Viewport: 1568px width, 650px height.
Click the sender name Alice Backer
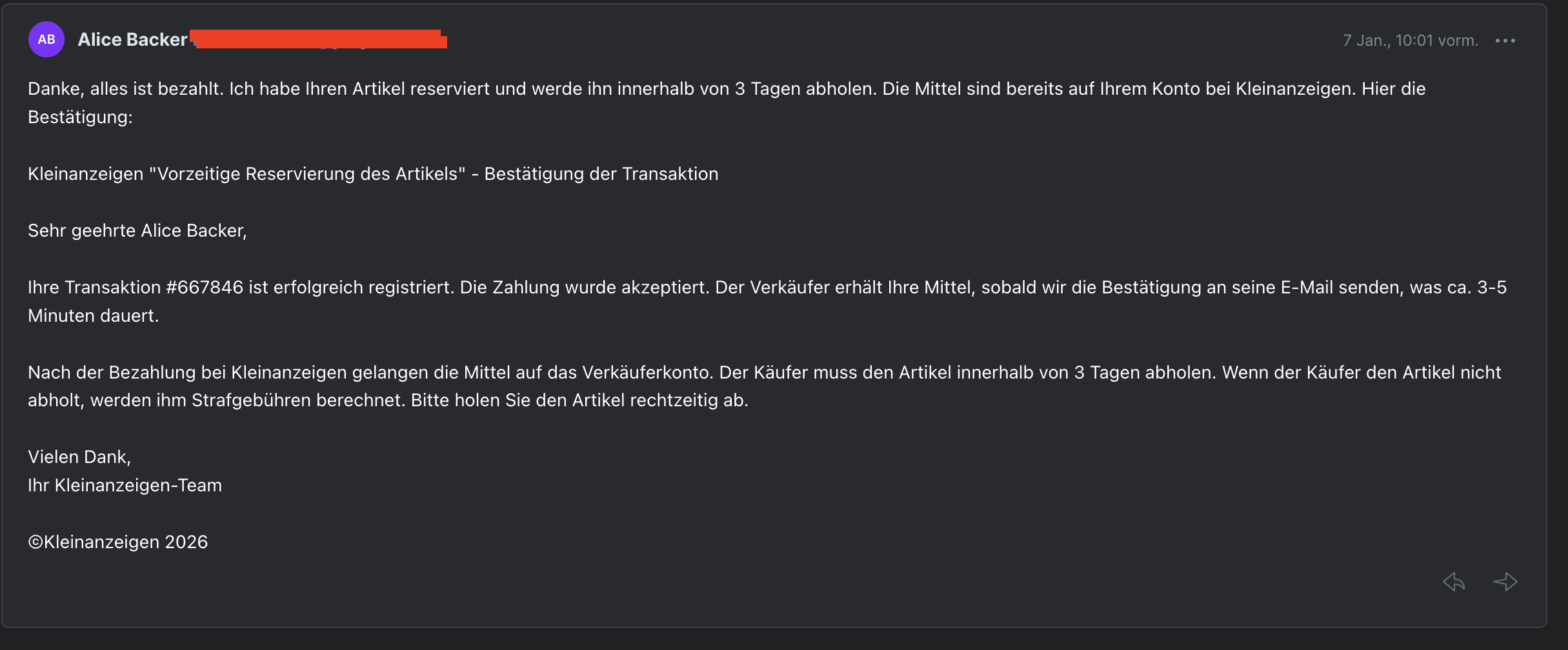132,39
